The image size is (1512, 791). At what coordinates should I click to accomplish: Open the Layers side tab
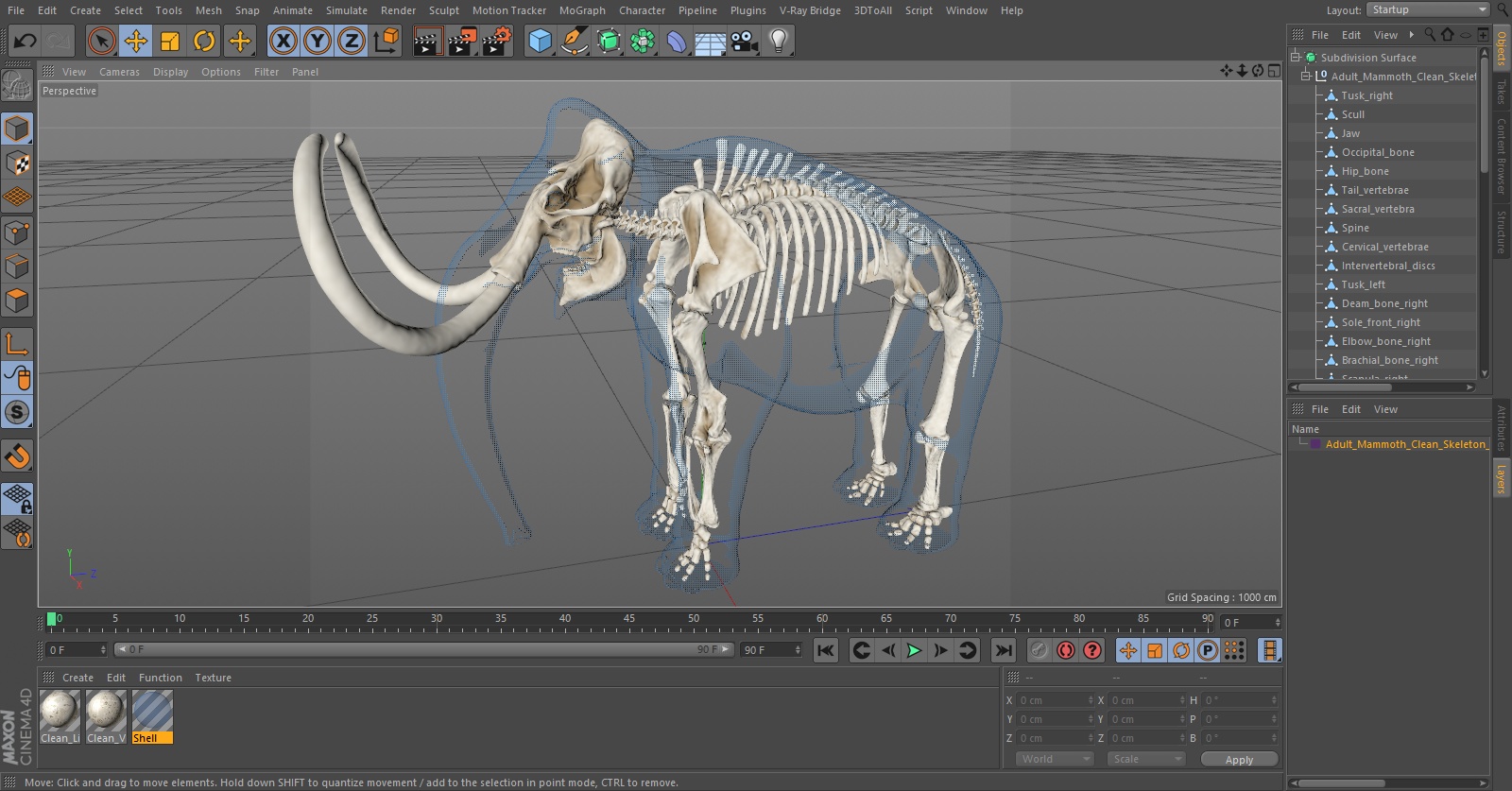[x=1501, y=478]
